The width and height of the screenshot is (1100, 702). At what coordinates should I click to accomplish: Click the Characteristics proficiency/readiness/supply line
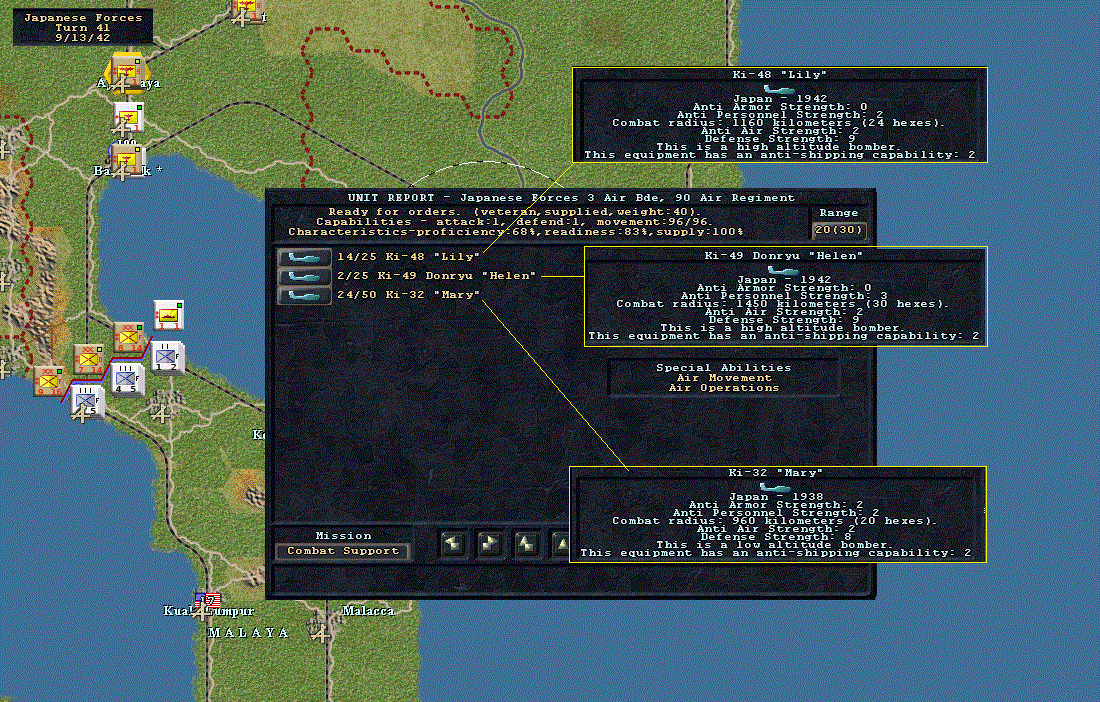(x=516, y=231)
